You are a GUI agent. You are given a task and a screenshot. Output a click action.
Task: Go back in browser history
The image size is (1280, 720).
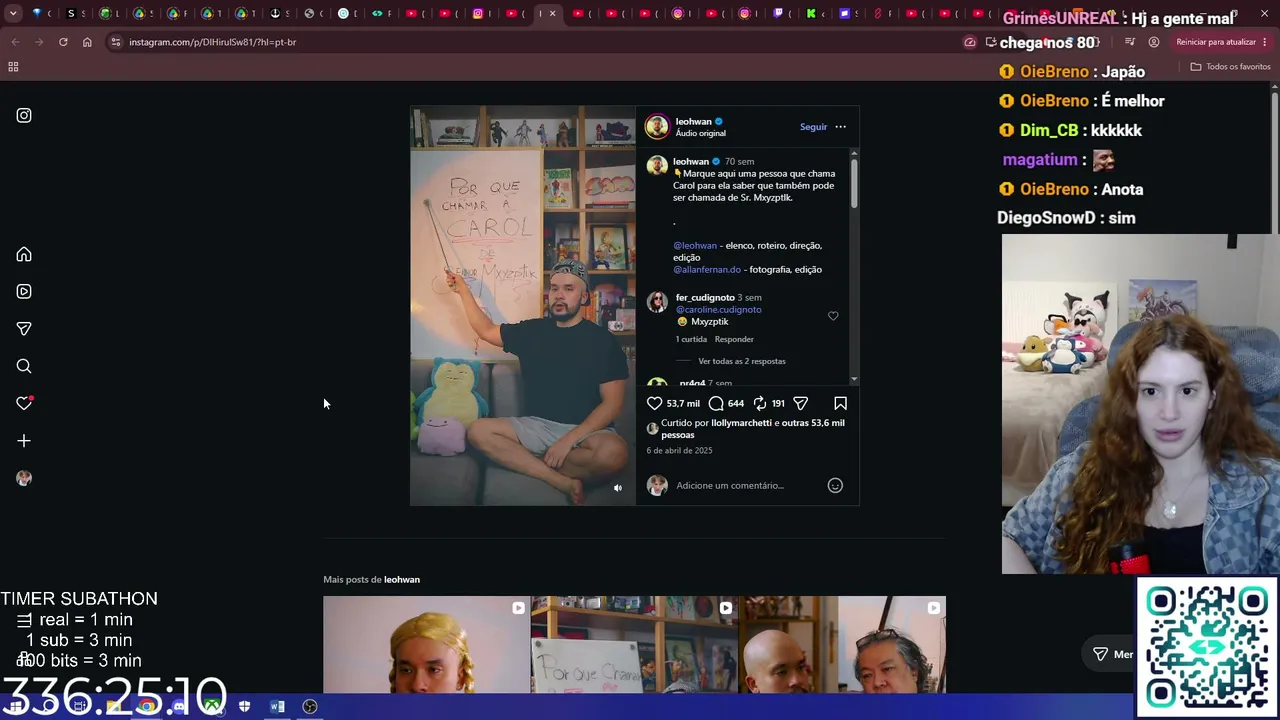[15, 42]
